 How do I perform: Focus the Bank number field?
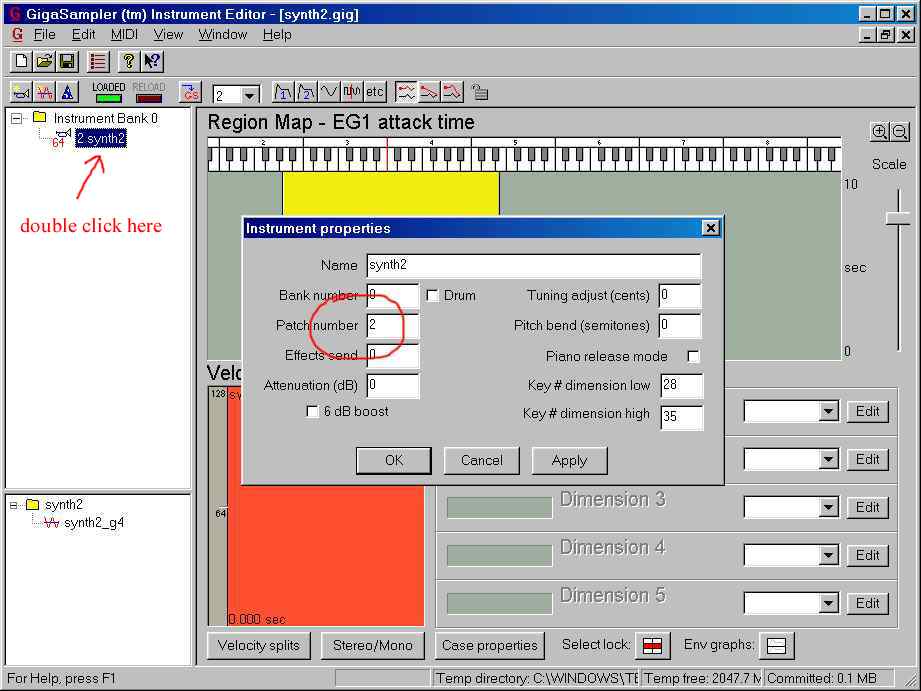[x=393, y=296]
